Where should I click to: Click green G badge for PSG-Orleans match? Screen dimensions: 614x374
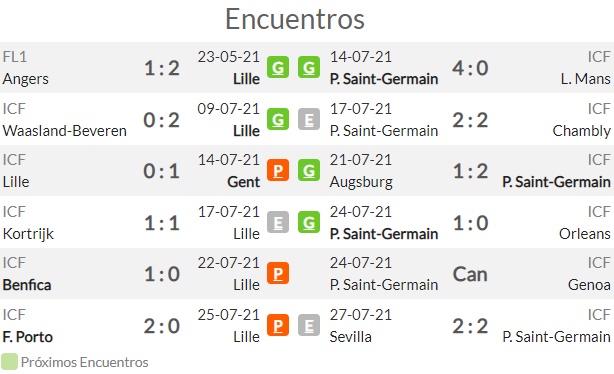point(309,222)
